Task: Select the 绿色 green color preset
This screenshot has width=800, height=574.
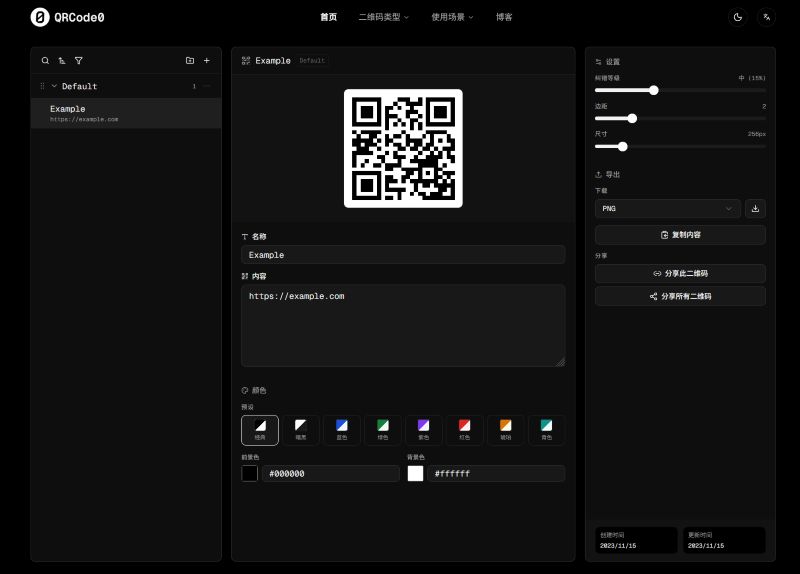Action: pyautogui.click(x=383, y=430)
